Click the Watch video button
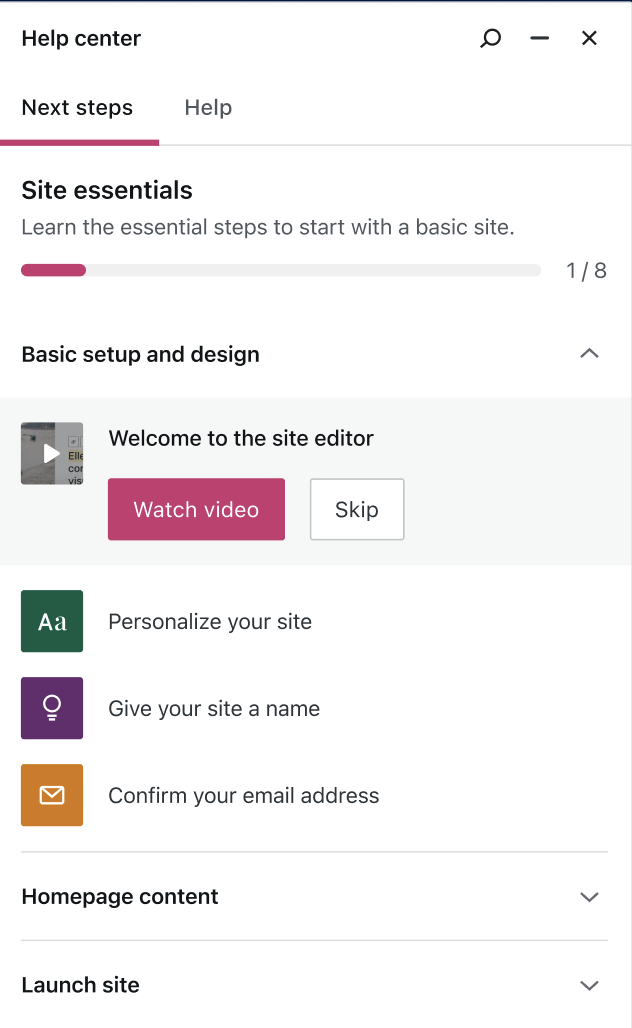Screen dimensions: 632x1028 point(197,509)
